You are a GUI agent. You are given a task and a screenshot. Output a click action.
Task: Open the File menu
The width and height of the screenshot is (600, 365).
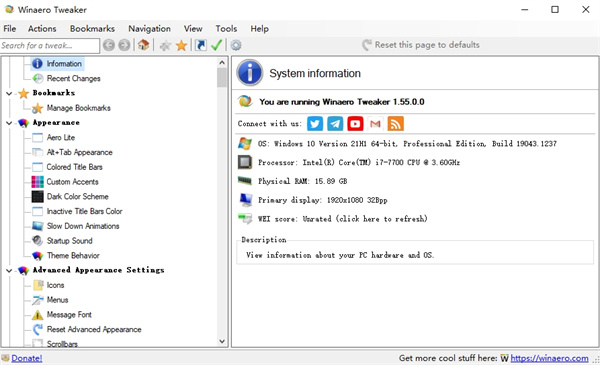[x=10, y=29]
